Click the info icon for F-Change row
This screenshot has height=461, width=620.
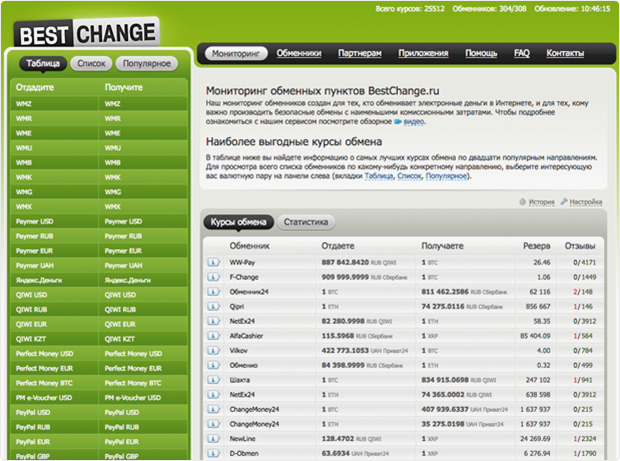214,277
